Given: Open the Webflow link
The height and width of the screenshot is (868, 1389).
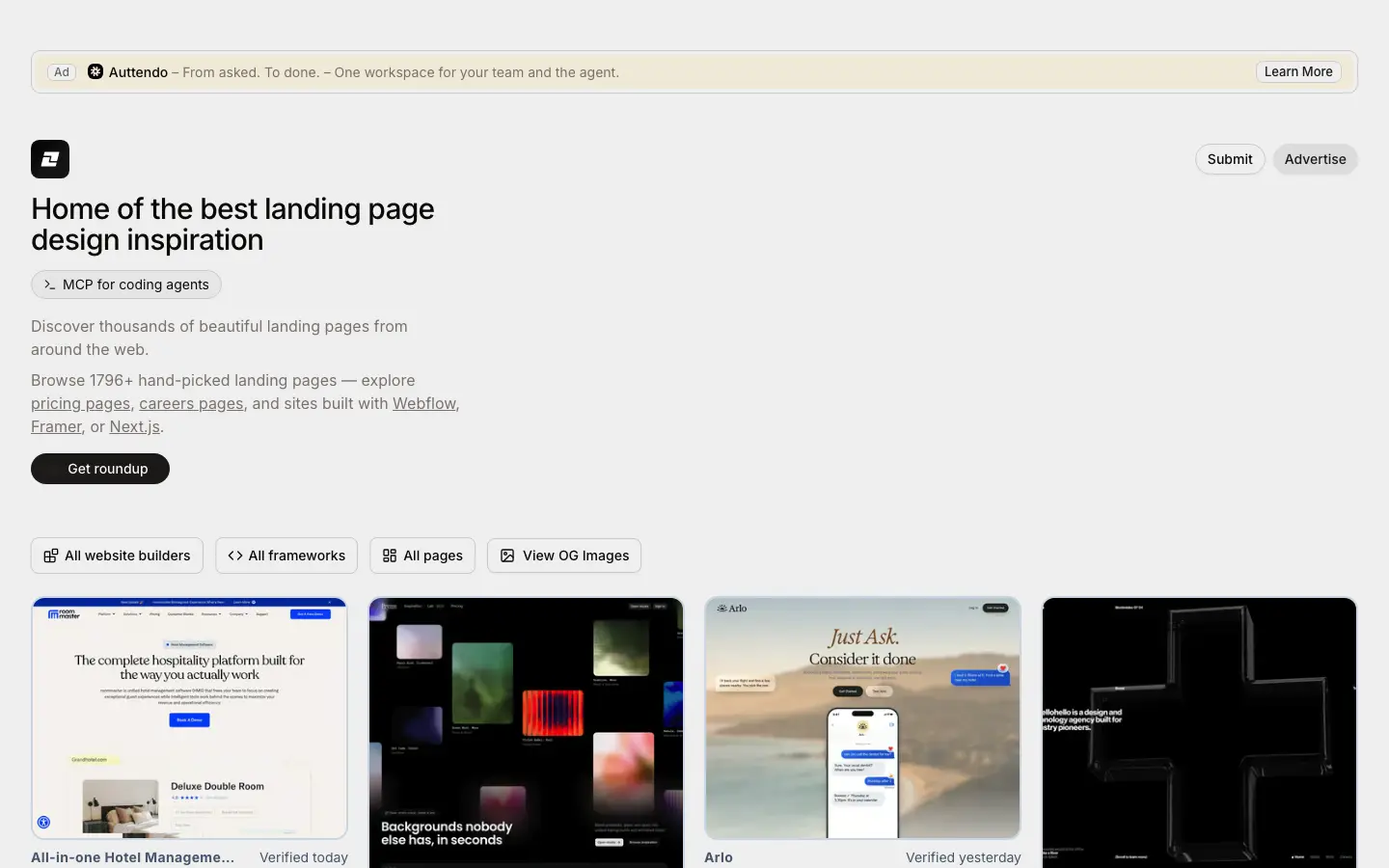Looking at the screenshot, I should pyautogui.click(x=424, y=403).
